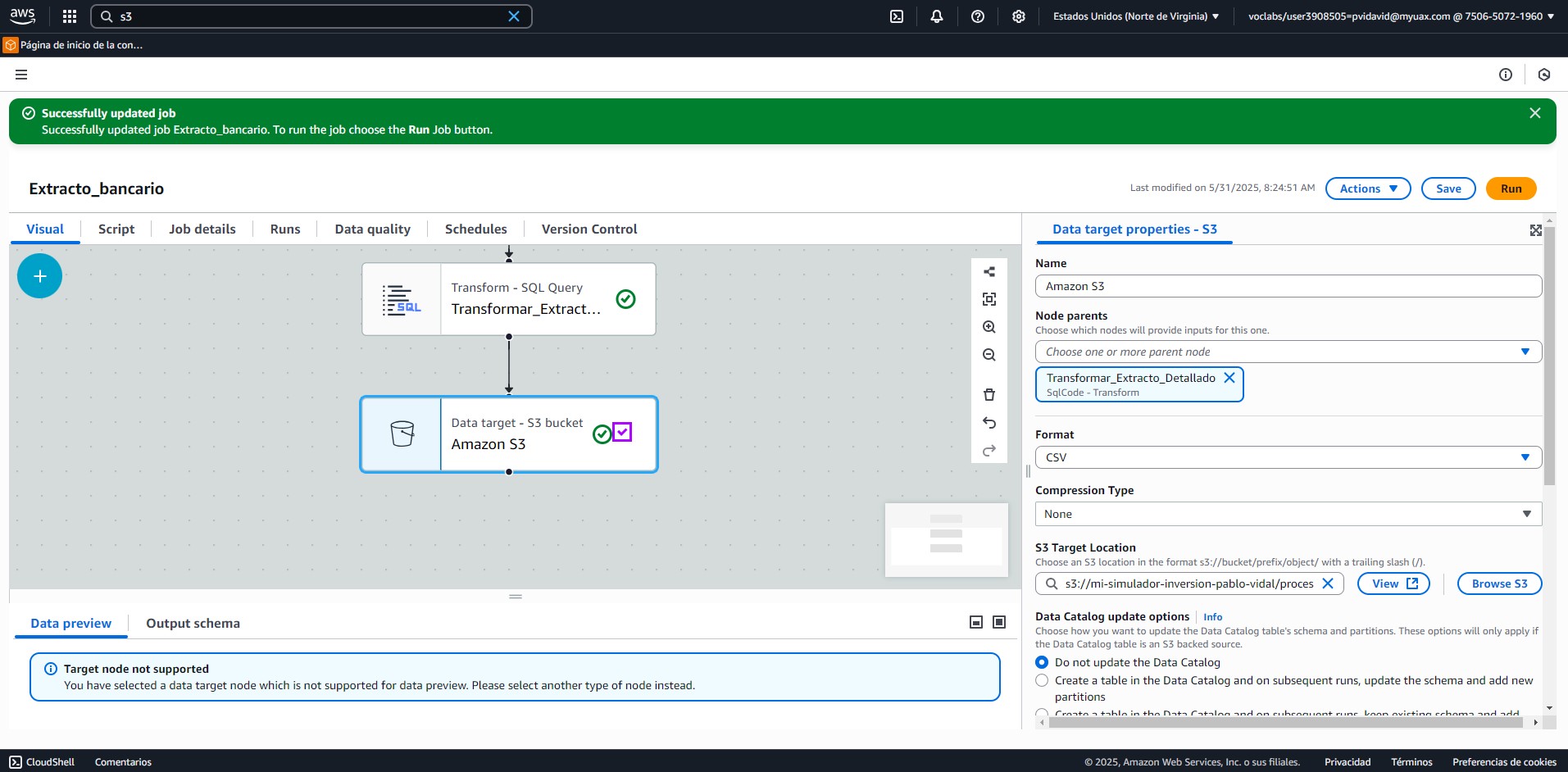Zoom in on the canvas
The height and width of the screenshot is (772, 1568).
point(989,327)
